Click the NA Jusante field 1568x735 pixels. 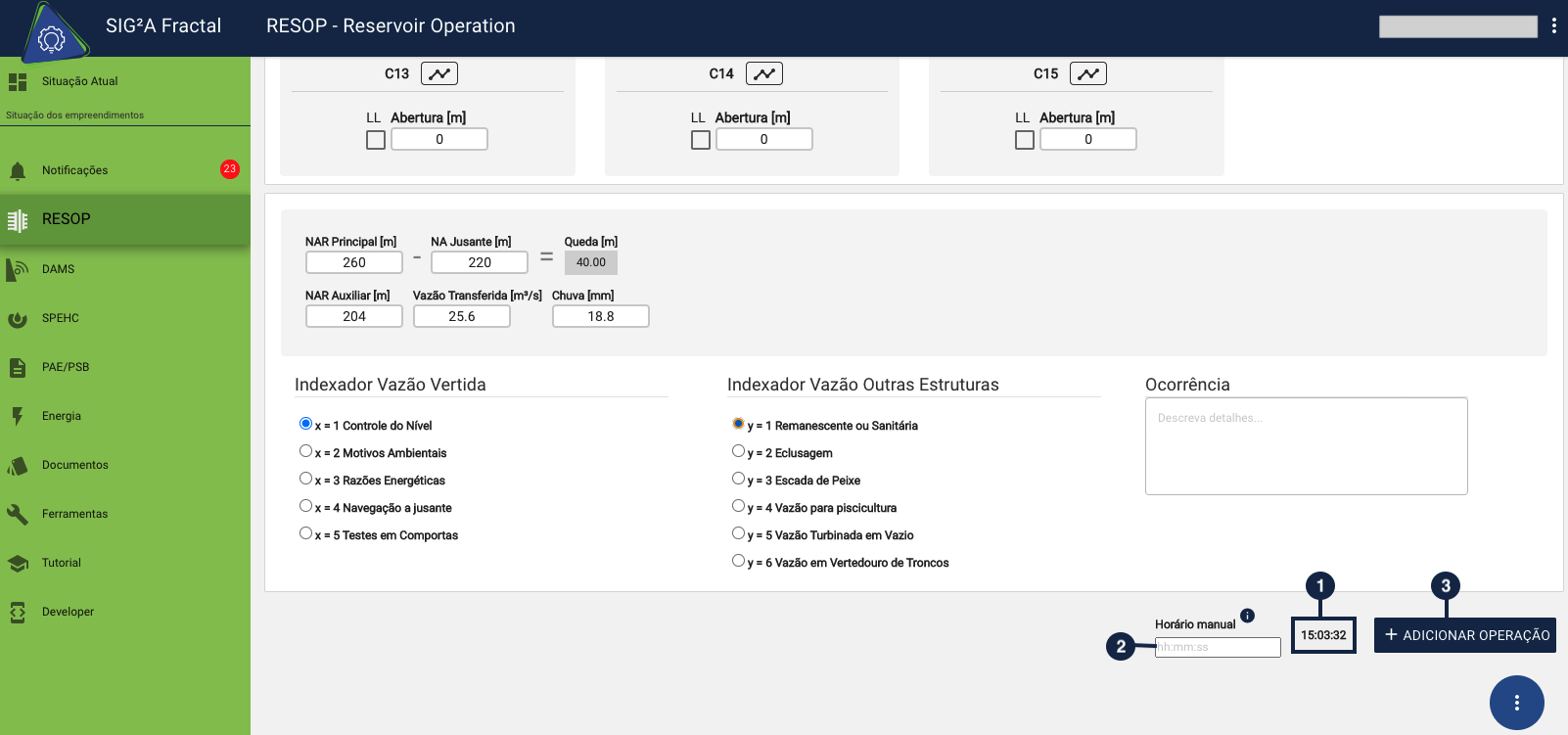(480, 262)
